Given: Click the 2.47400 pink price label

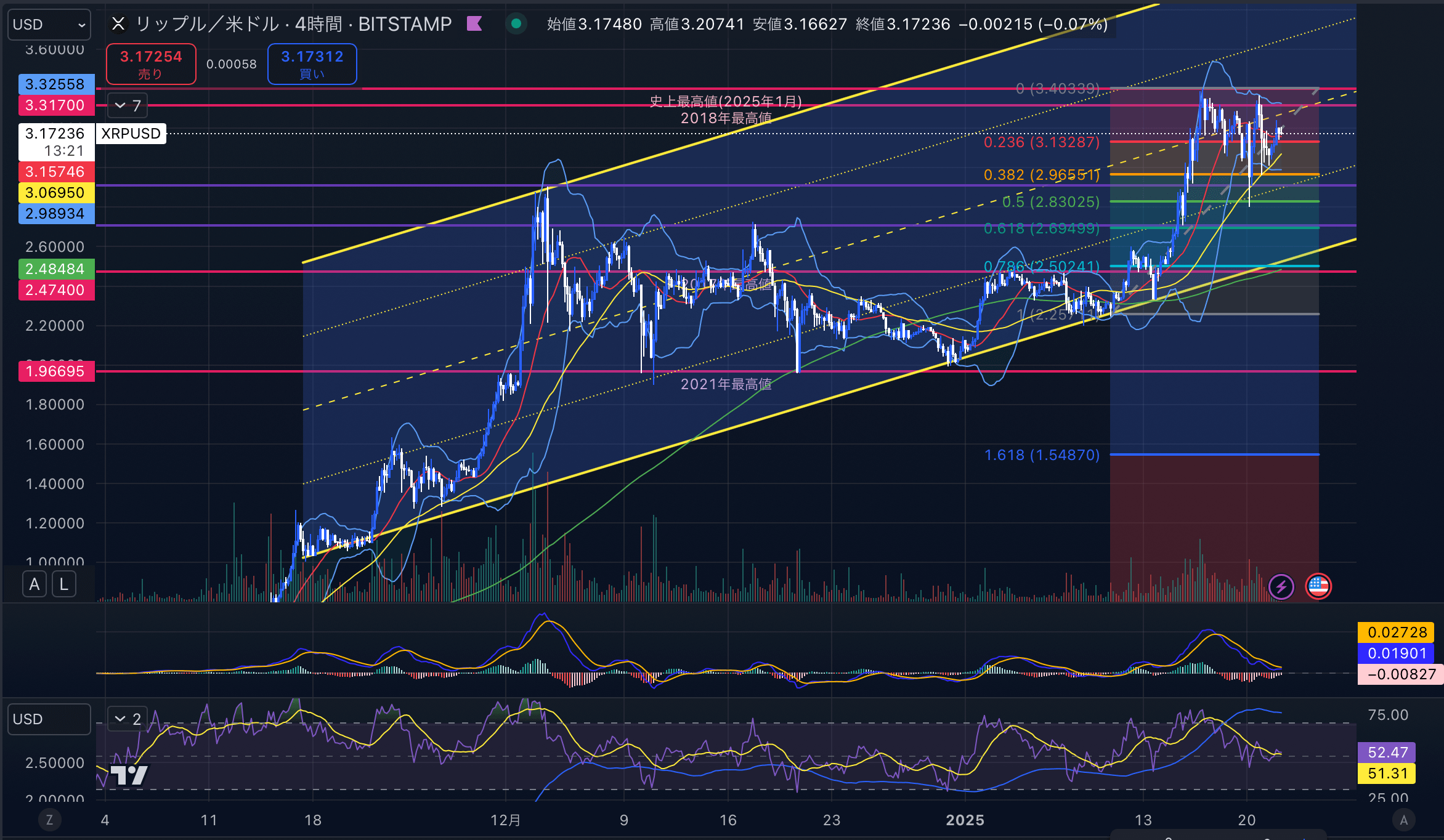Looking at the screenshot, I should (55, 290).
